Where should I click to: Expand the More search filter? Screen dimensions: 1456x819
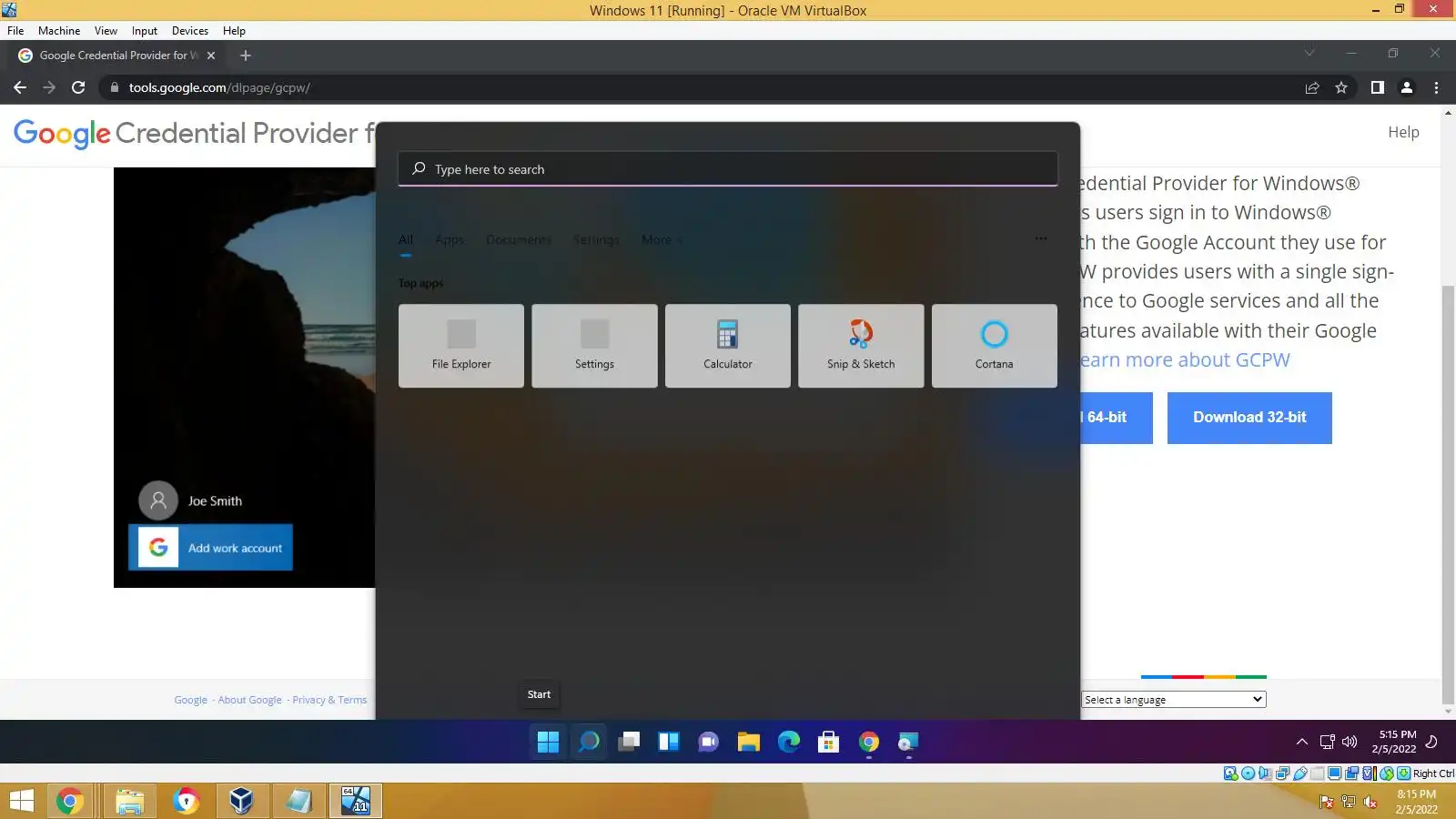[x=662, y=240]
